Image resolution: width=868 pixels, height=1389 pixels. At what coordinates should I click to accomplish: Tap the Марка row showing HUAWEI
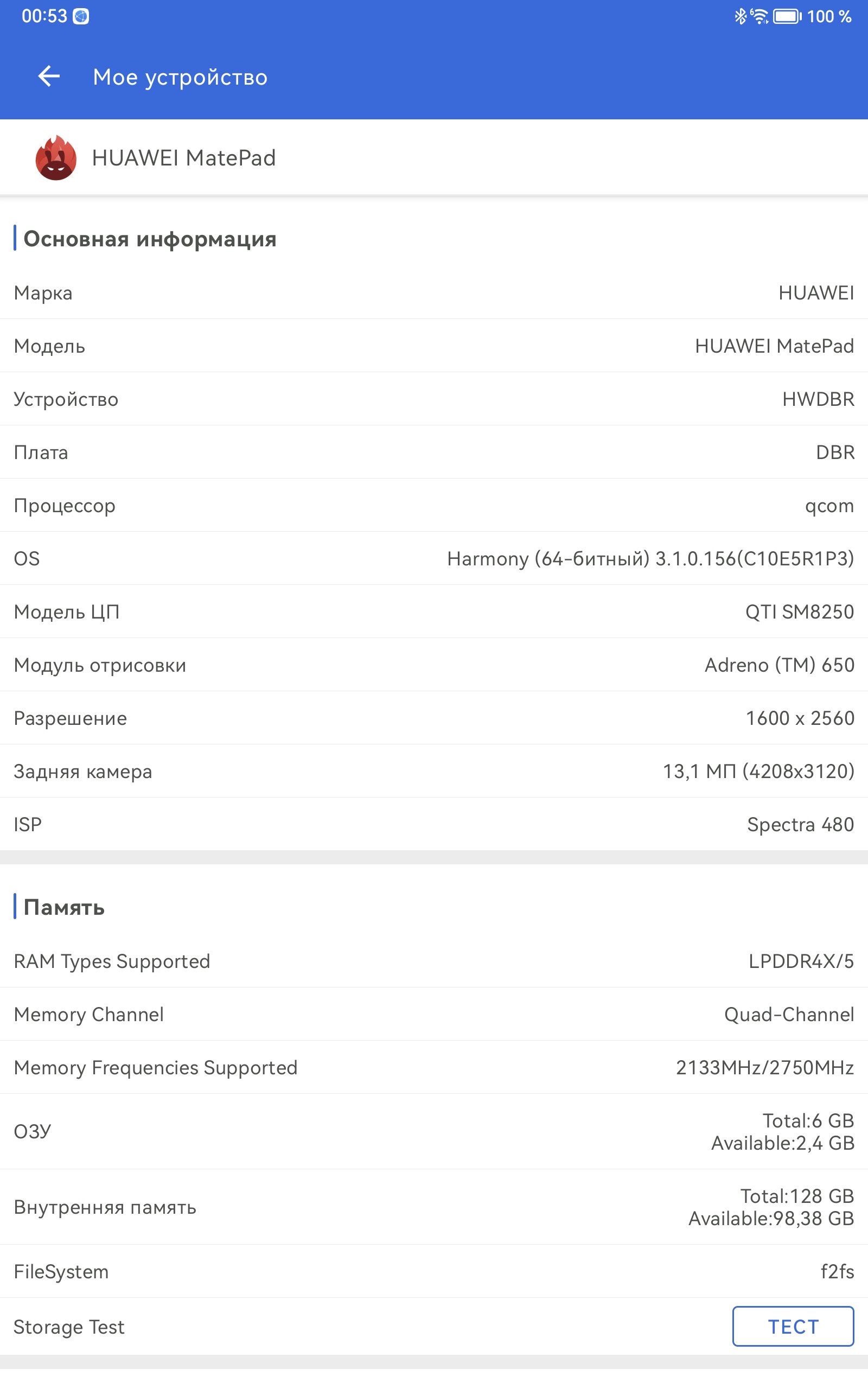[x=434, y=293]
